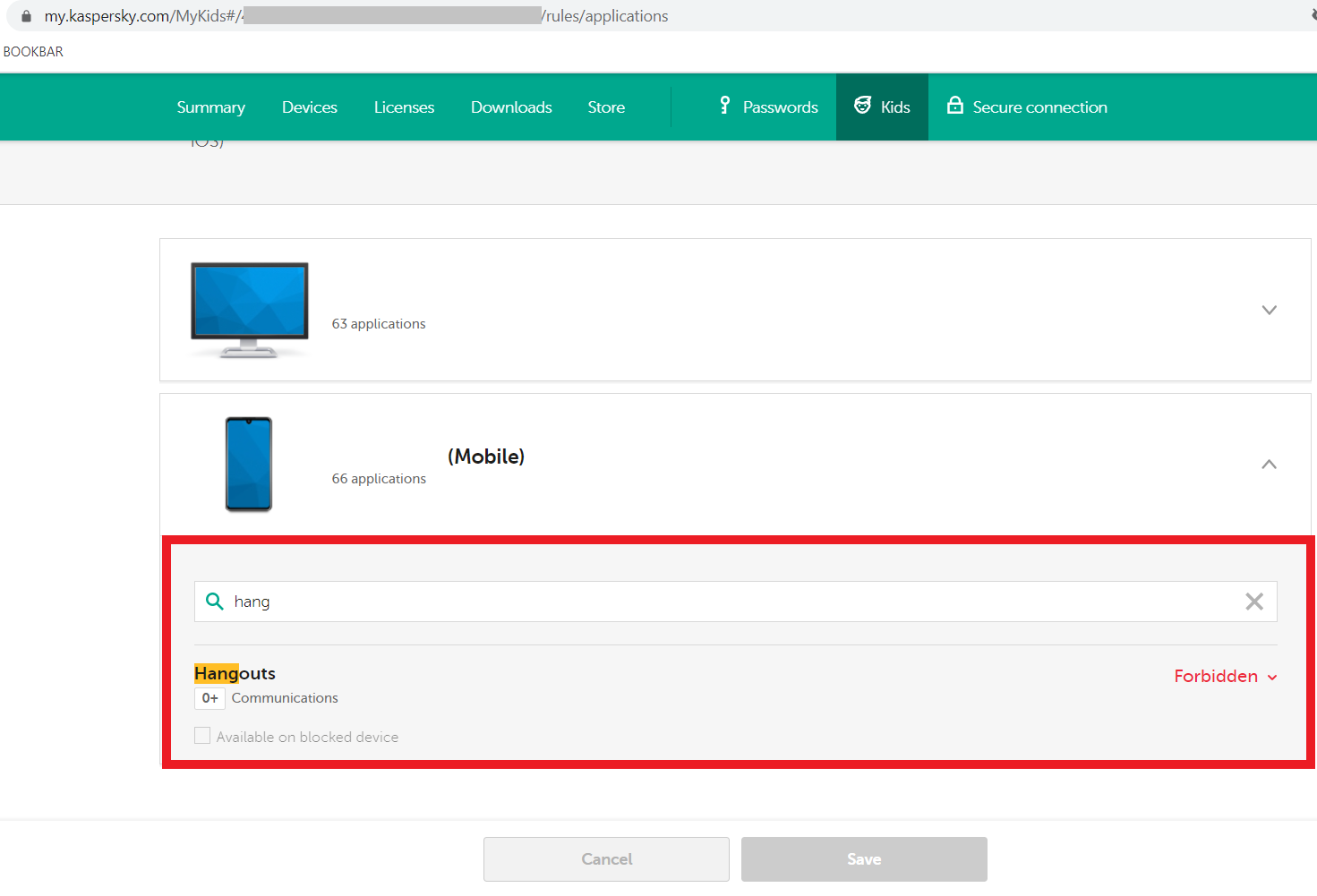Collapse the Mobile device section
The height and width of the screenshot is (896, 1317).
pyautogui.click(x=1269, y=465)
